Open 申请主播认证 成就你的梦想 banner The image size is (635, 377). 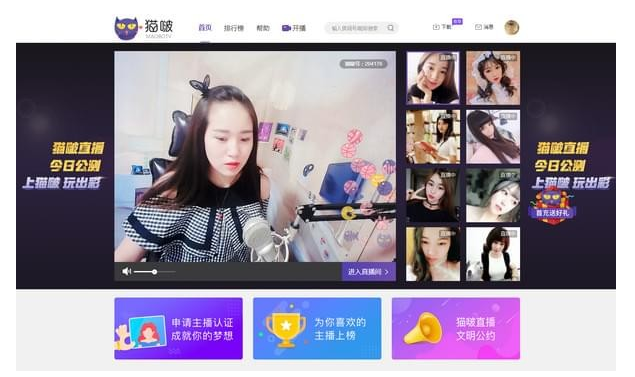click(178, 328)
